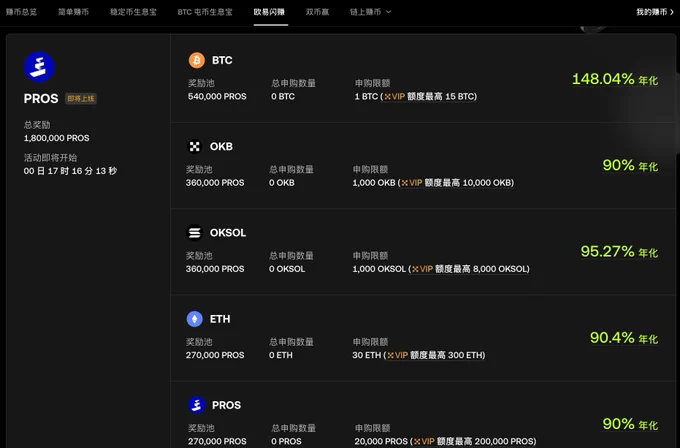Click the OKB pool title text
This screenshot has height=448, width=680.
221,147
